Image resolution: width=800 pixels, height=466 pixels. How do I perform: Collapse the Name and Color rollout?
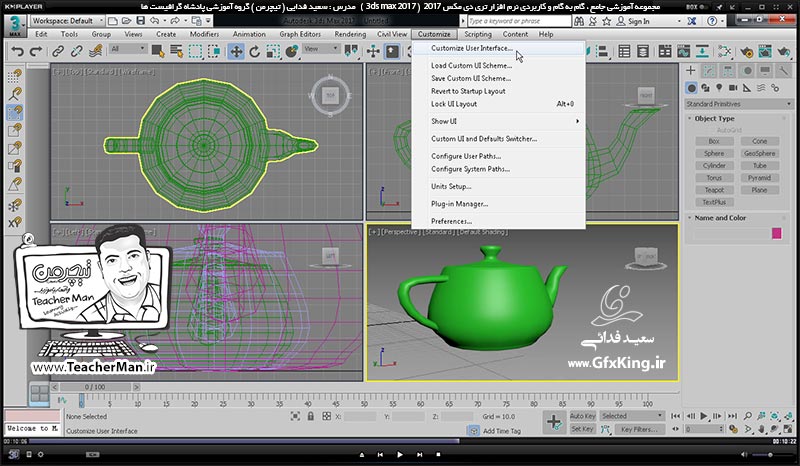point(690,218)
